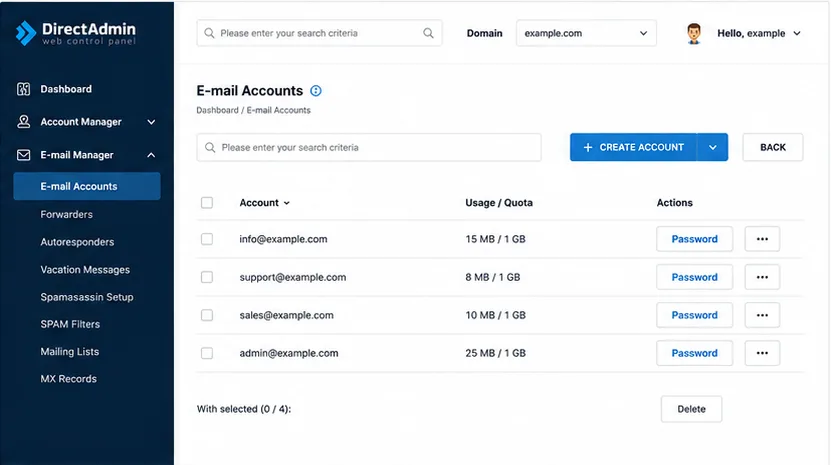Image resolution: width=831 pixels, height=465 pixels.
Task: Click the Back button
Action: (x=773, y=147)
